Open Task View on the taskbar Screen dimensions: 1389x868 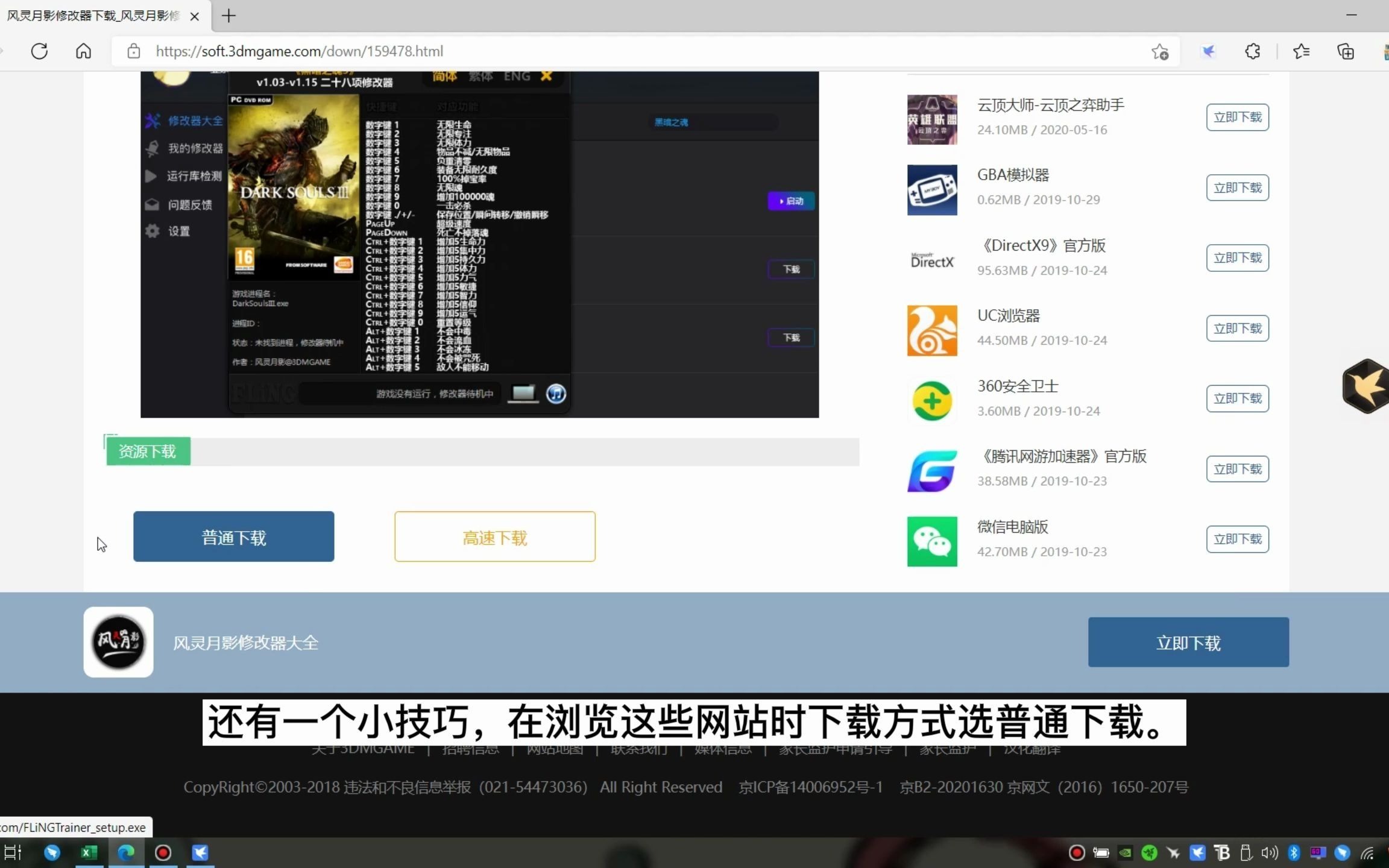[x=13, y=852]
